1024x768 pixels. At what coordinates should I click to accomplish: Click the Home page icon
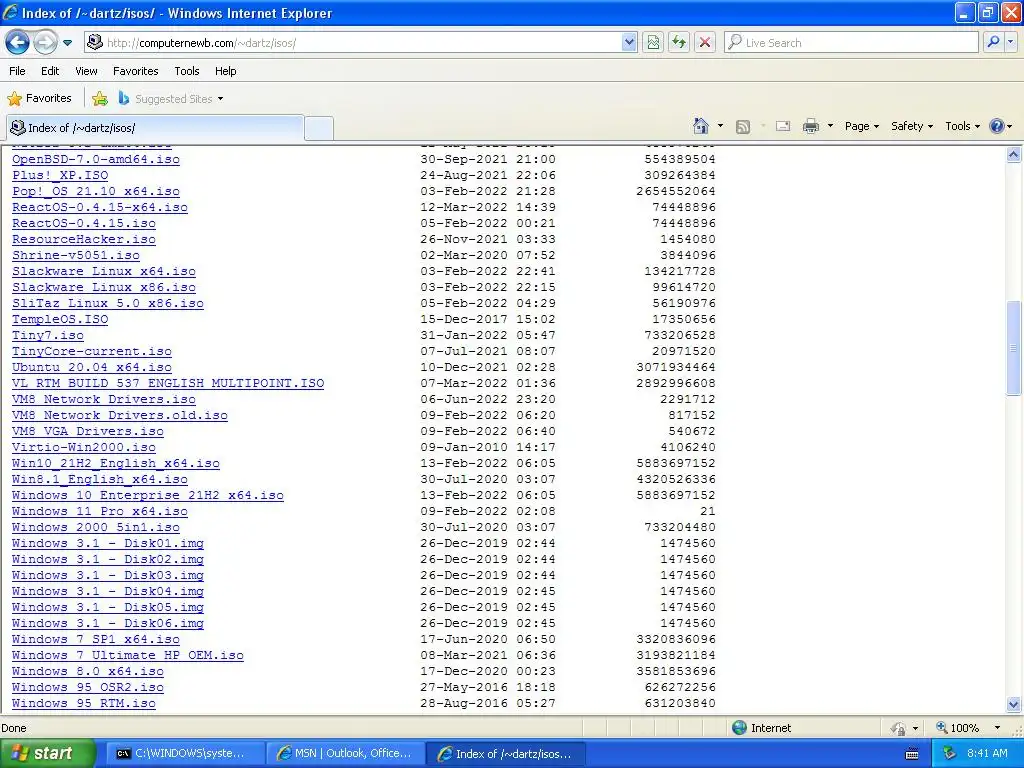[x=701, y=125]
